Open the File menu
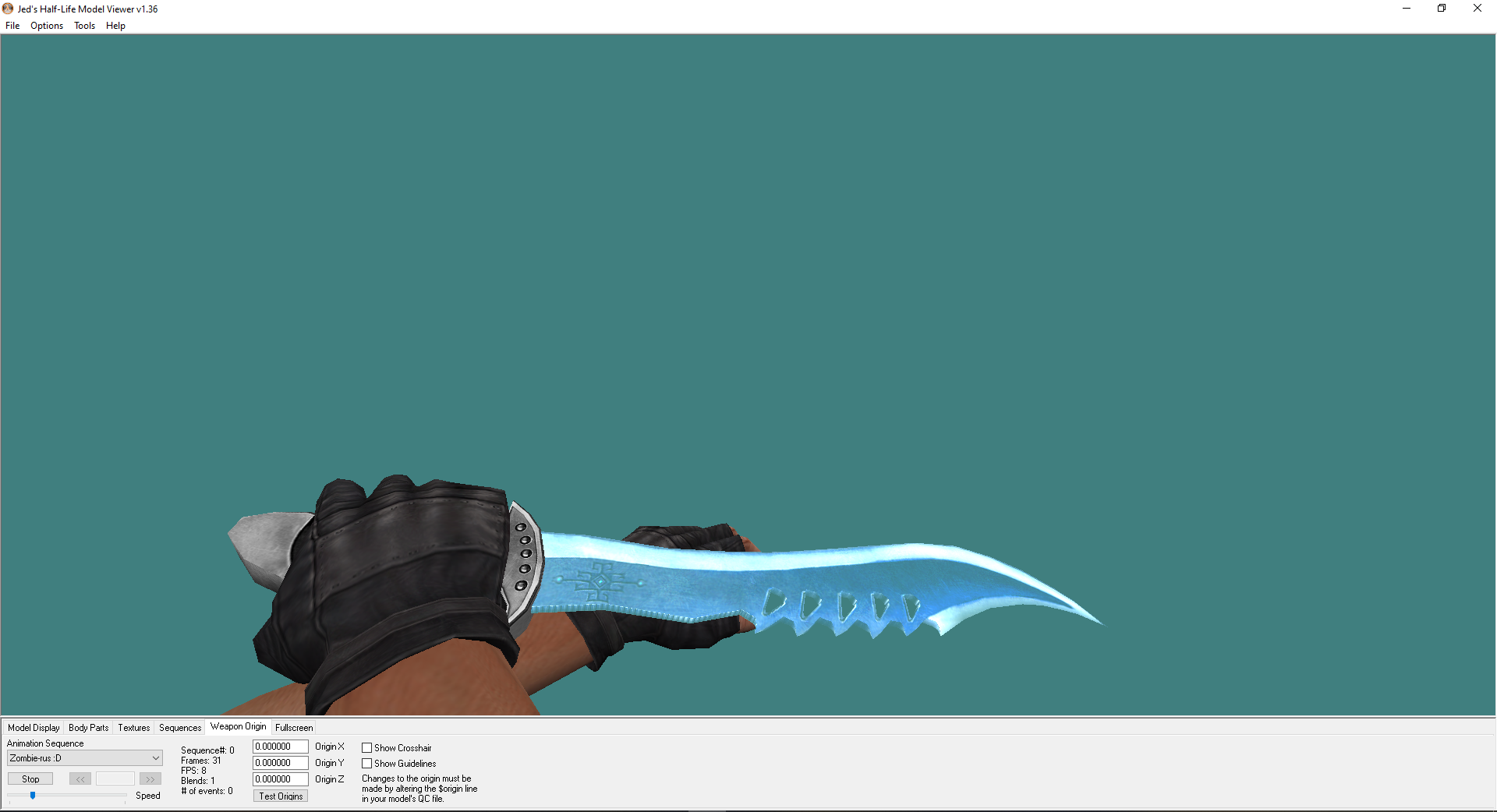The width and height of the screenshot is (1497, 812). (12, 26)
